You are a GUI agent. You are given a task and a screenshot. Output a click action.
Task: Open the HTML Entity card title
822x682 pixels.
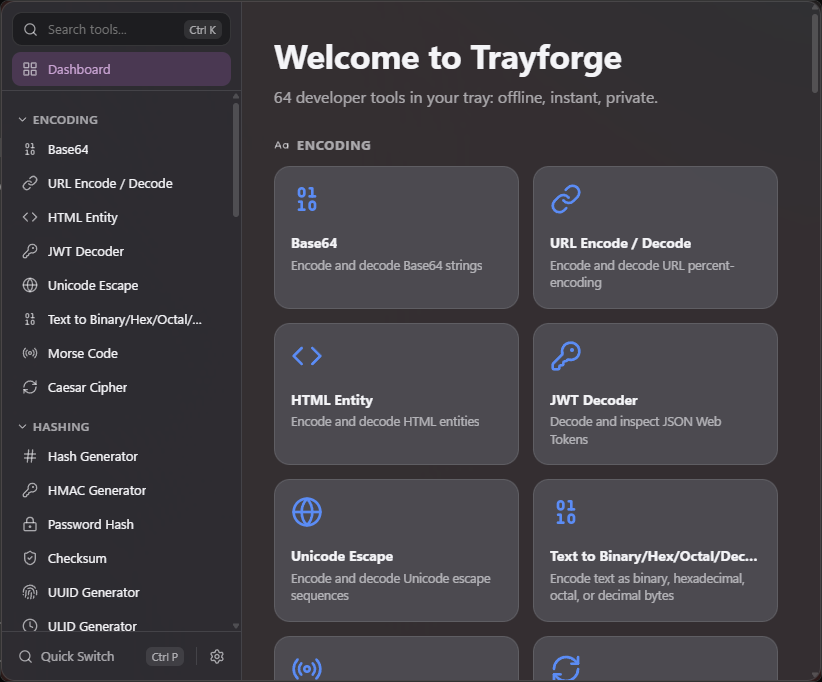[x=332, y=400]
